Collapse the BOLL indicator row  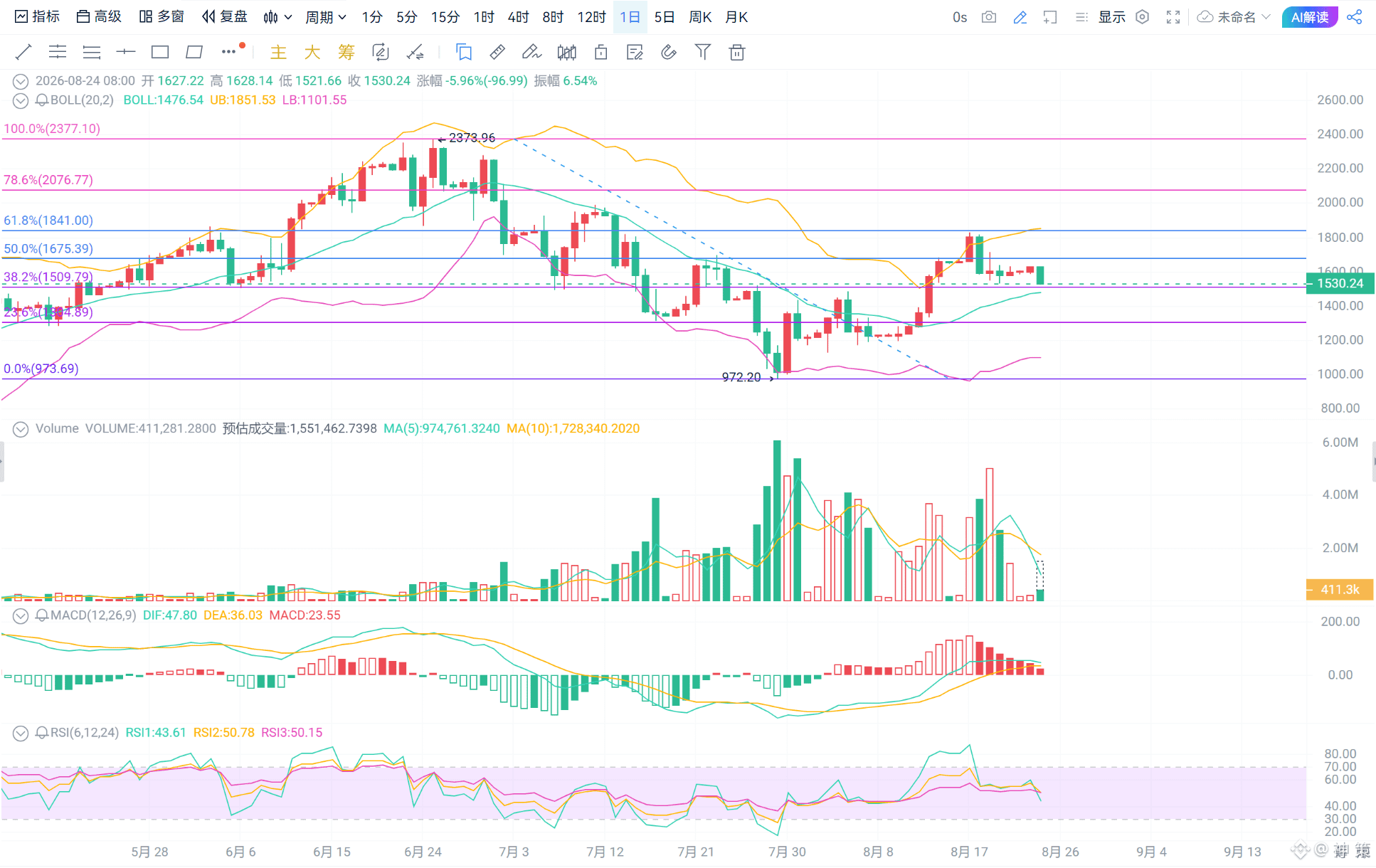[x=21, y=100]
